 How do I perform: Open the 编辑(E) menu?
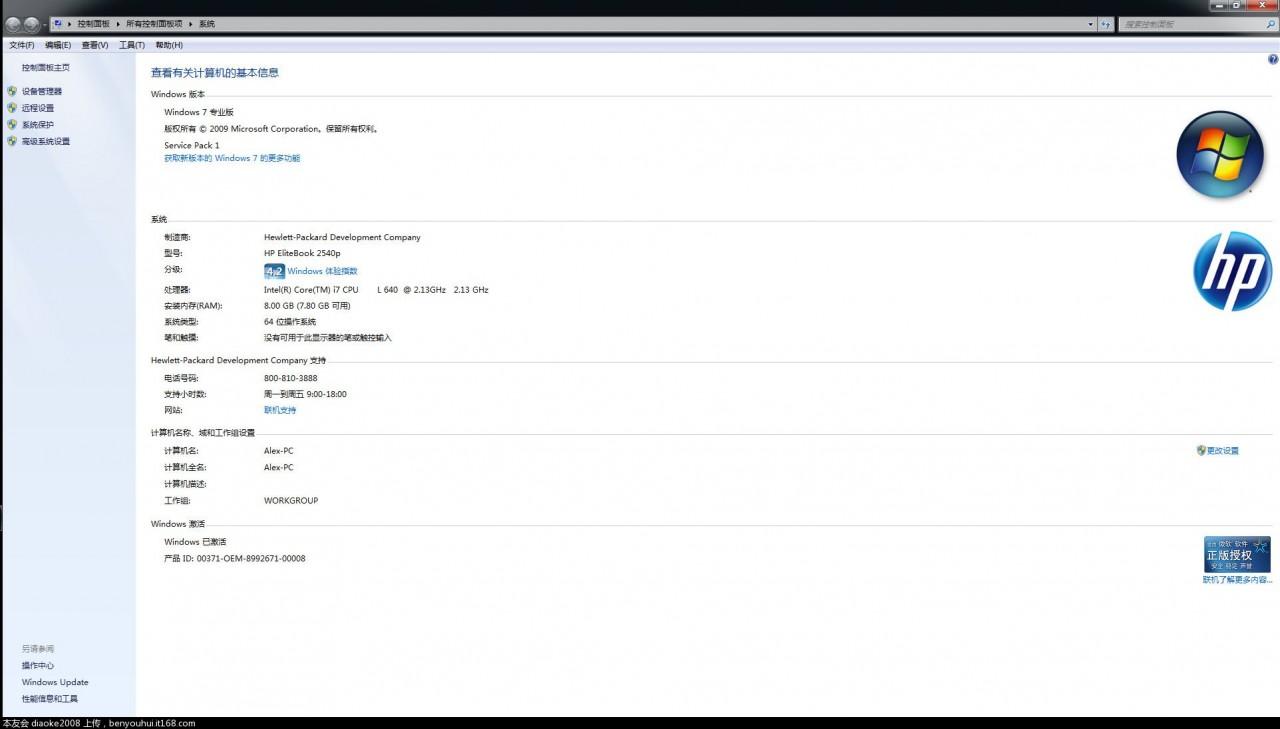pyautogui.click(x=58, y=45)
